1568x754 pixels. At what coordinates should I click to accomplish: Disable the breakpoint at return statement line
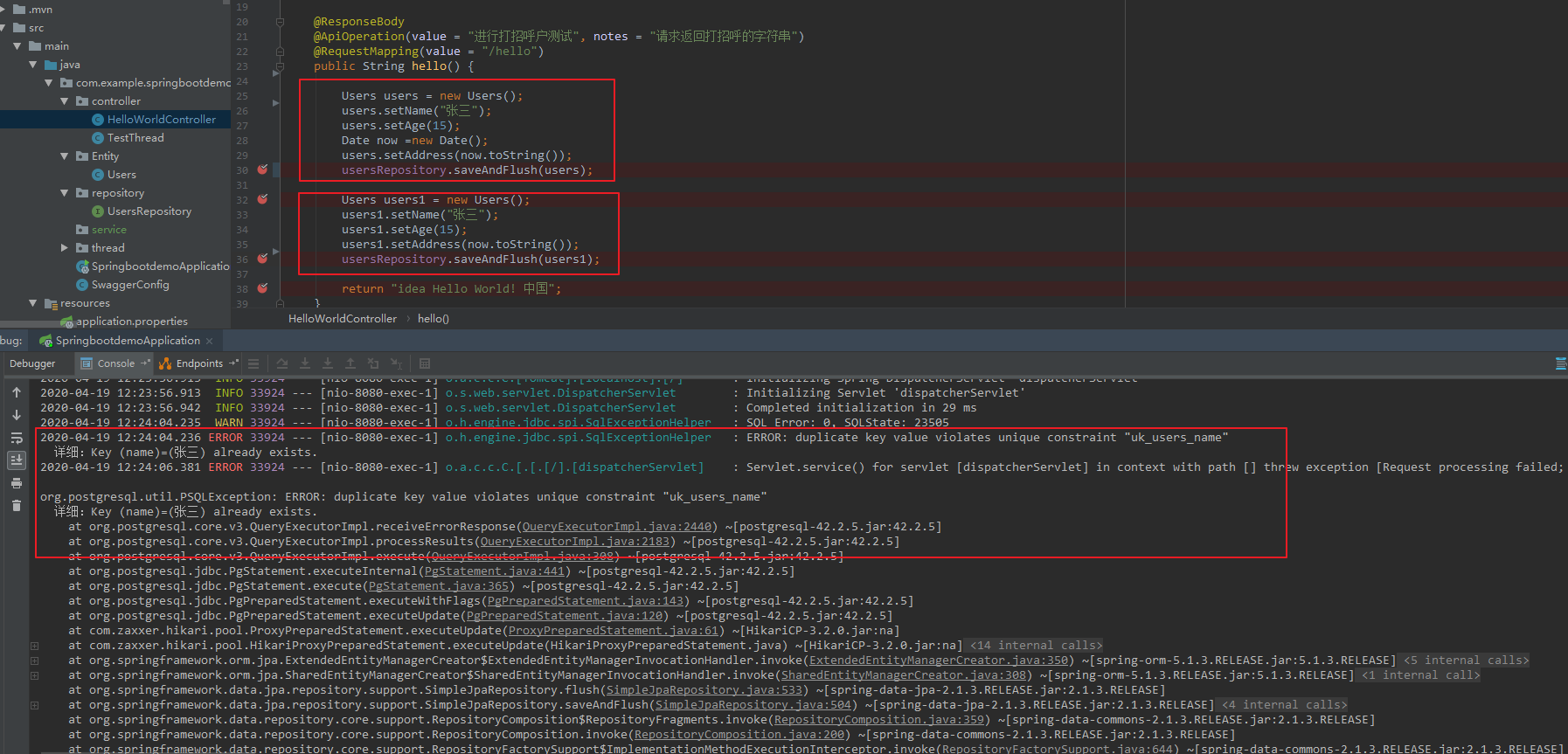[x=262, y=288]
